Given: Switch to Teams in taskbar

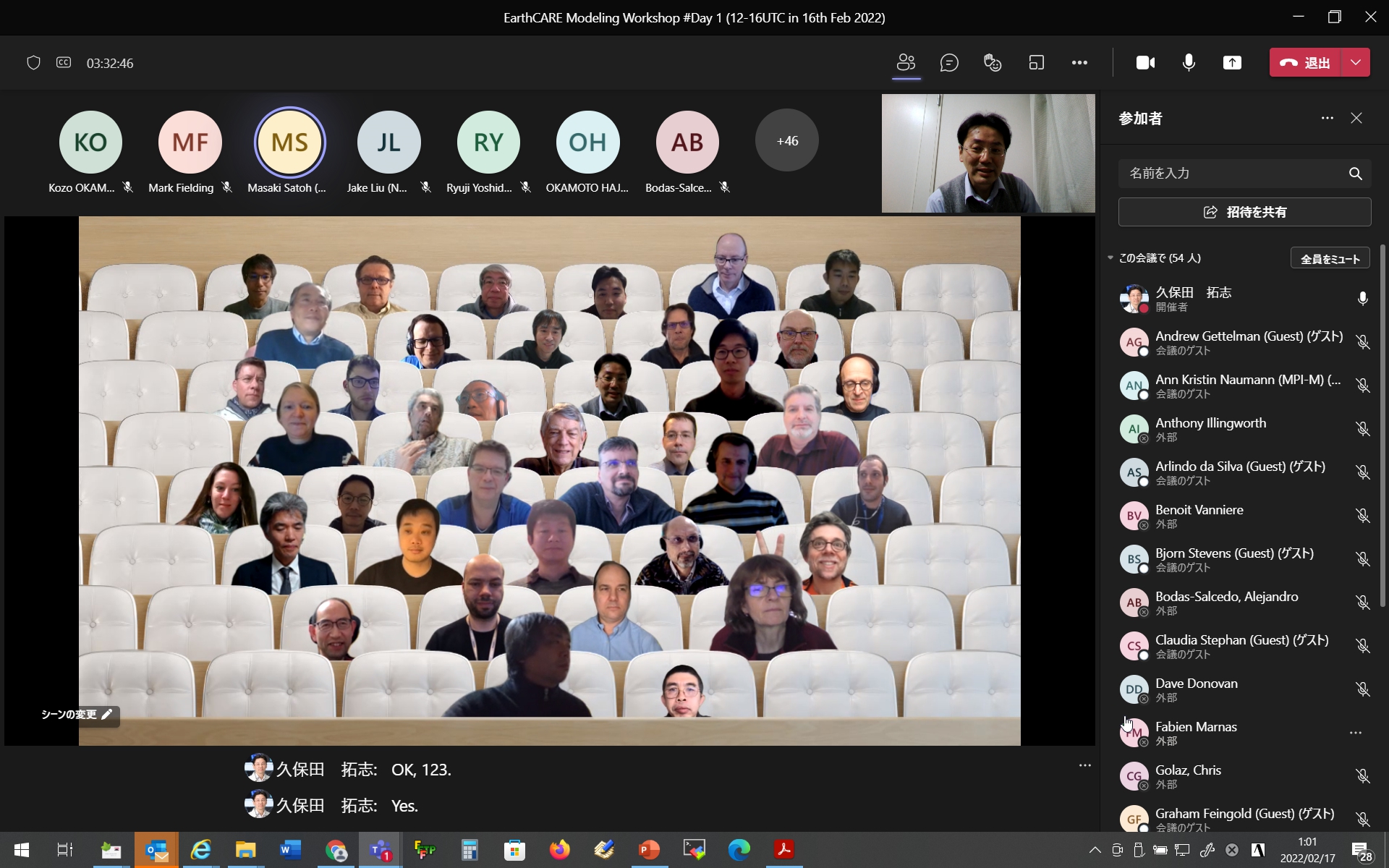Looking at the screenshot, I should (381, 850).
